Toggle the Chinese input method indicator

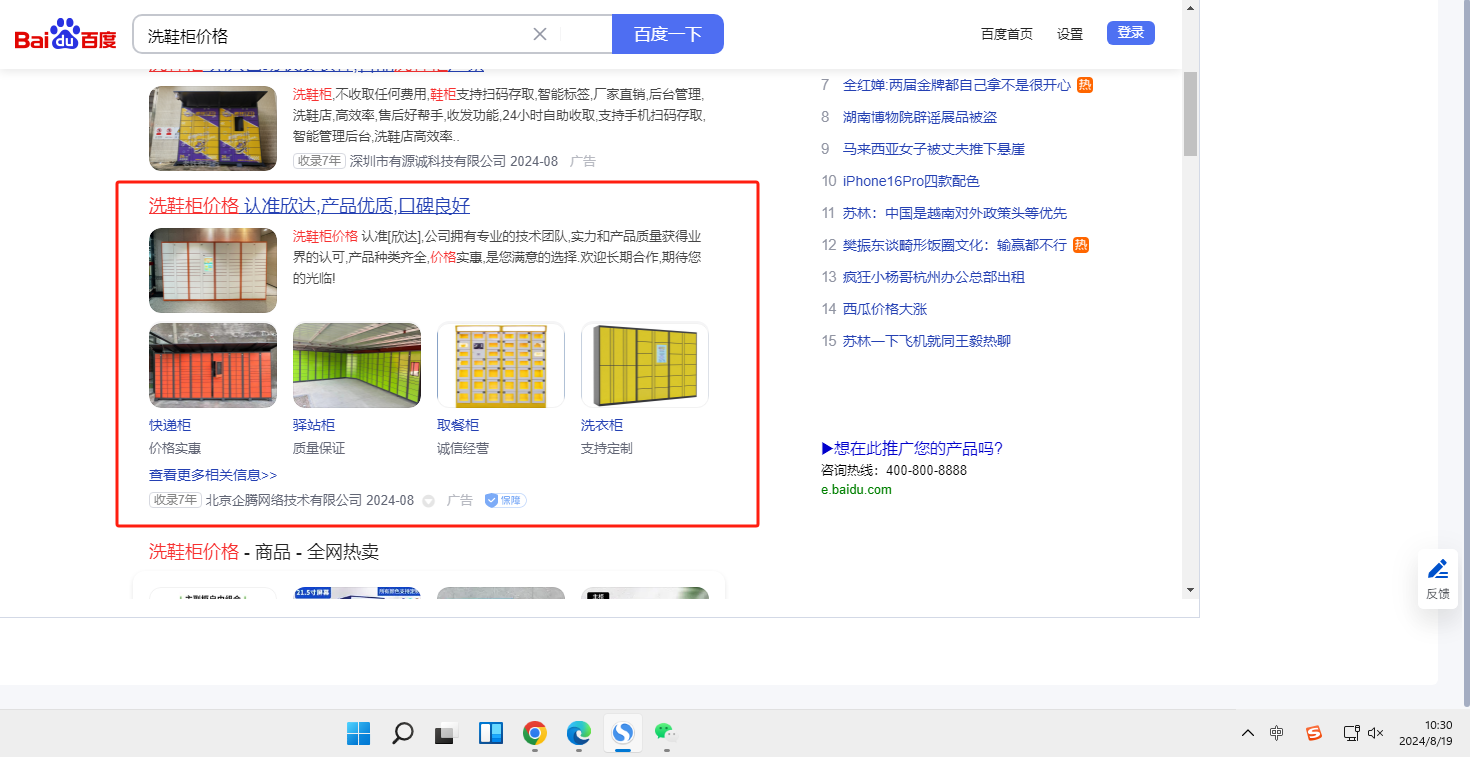pos(1277,733)
